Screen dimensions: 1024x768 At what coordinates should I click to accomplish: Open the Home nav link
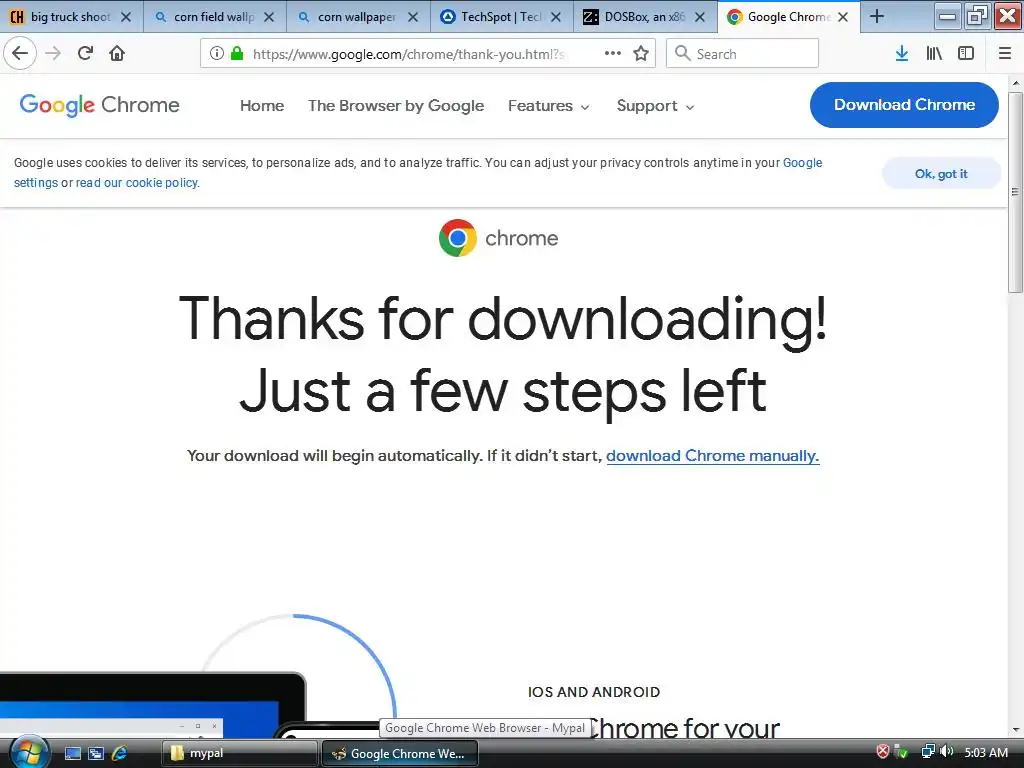[262, 106]
